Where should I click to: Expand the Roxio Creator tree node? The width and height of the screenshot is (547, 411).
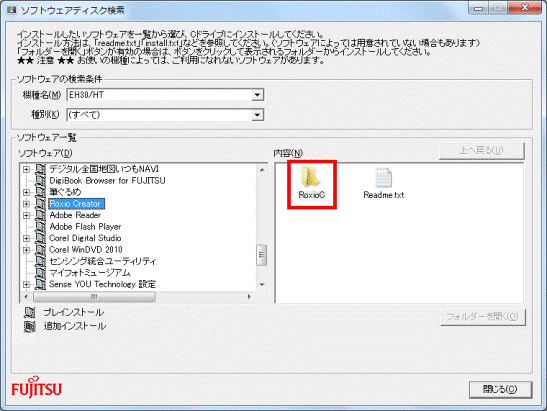(26, 204)
